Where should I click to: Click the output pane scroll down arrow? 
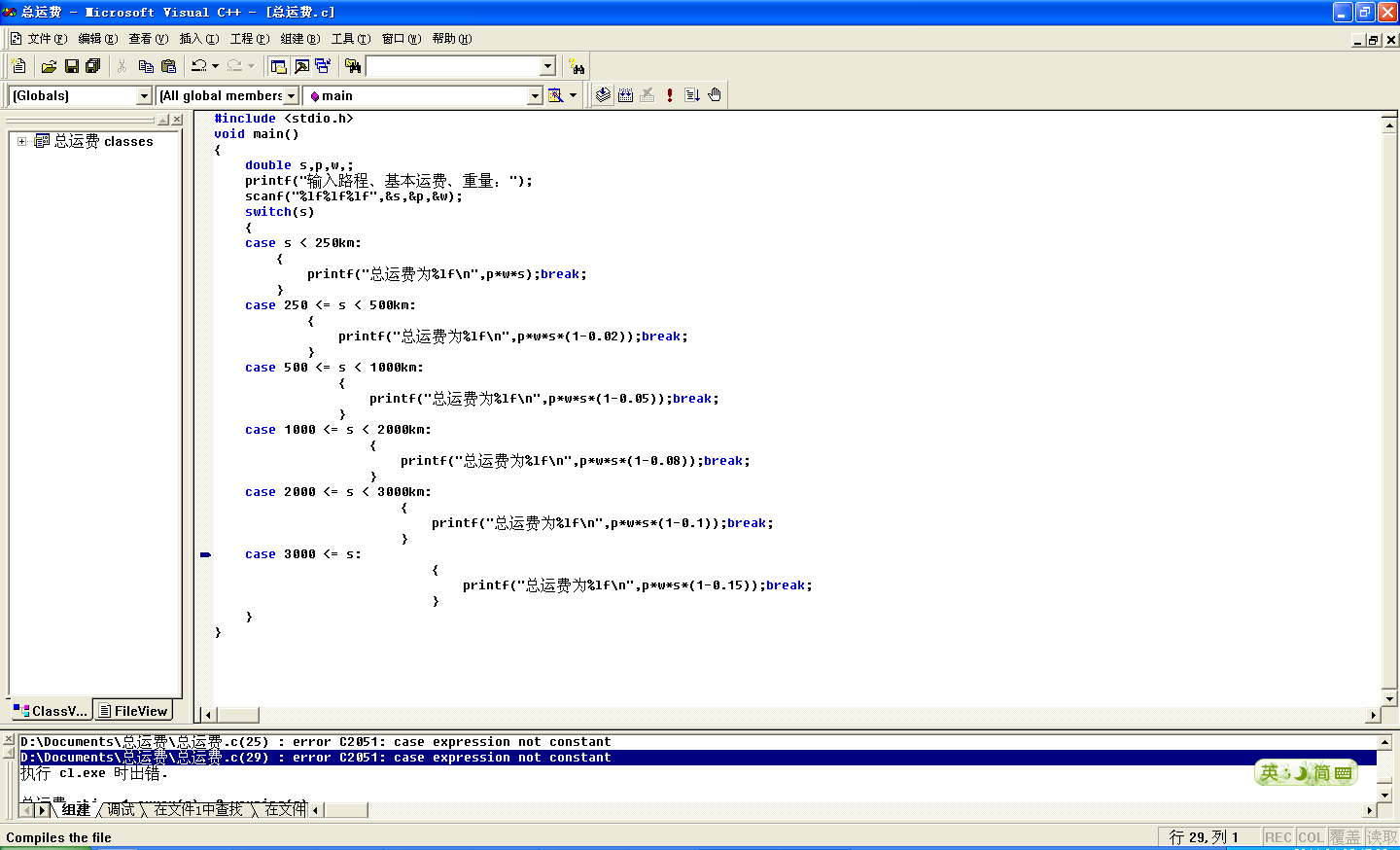tap(1384, 795)
